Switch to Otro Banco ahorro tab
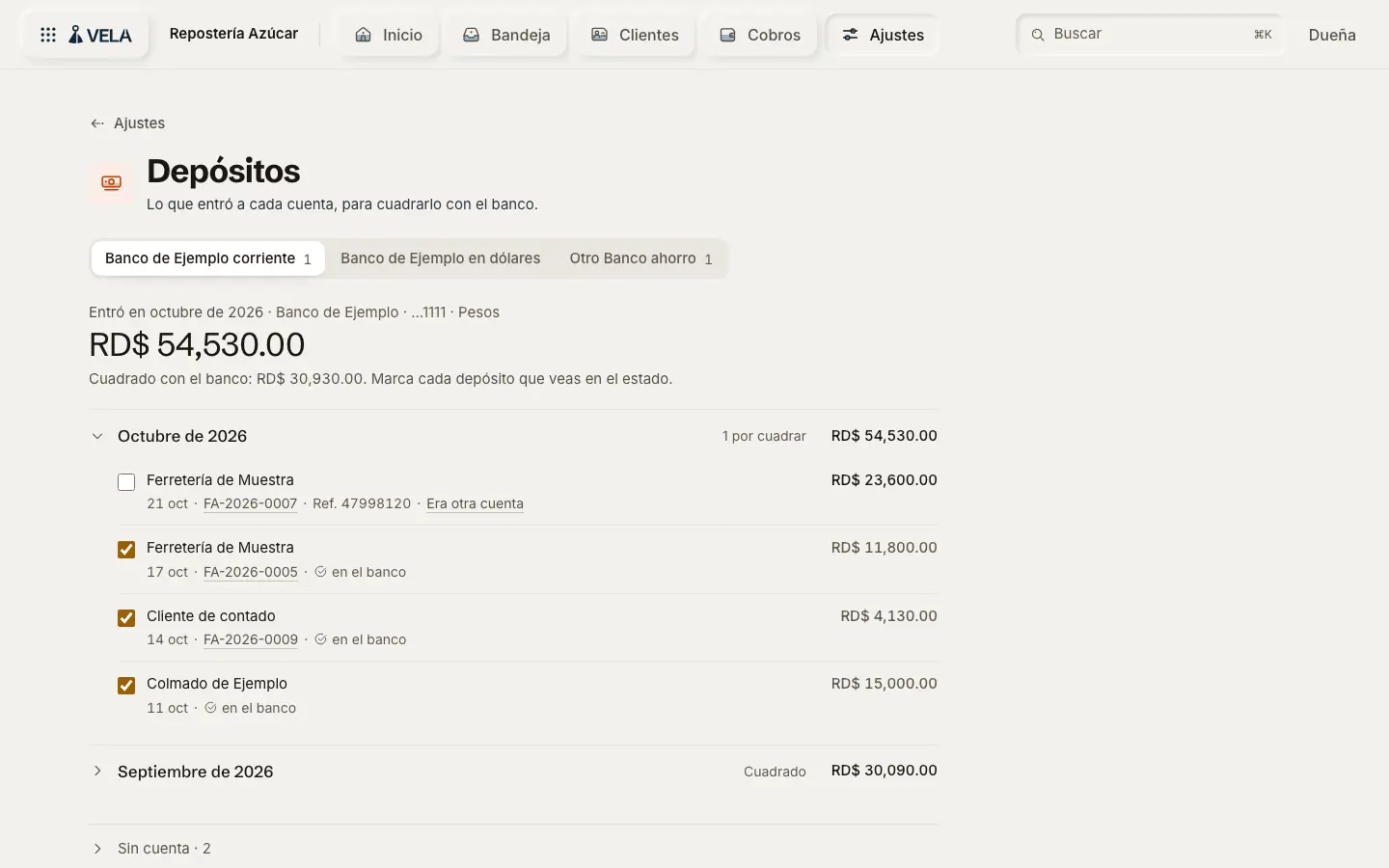 click(x=640, y=258)
